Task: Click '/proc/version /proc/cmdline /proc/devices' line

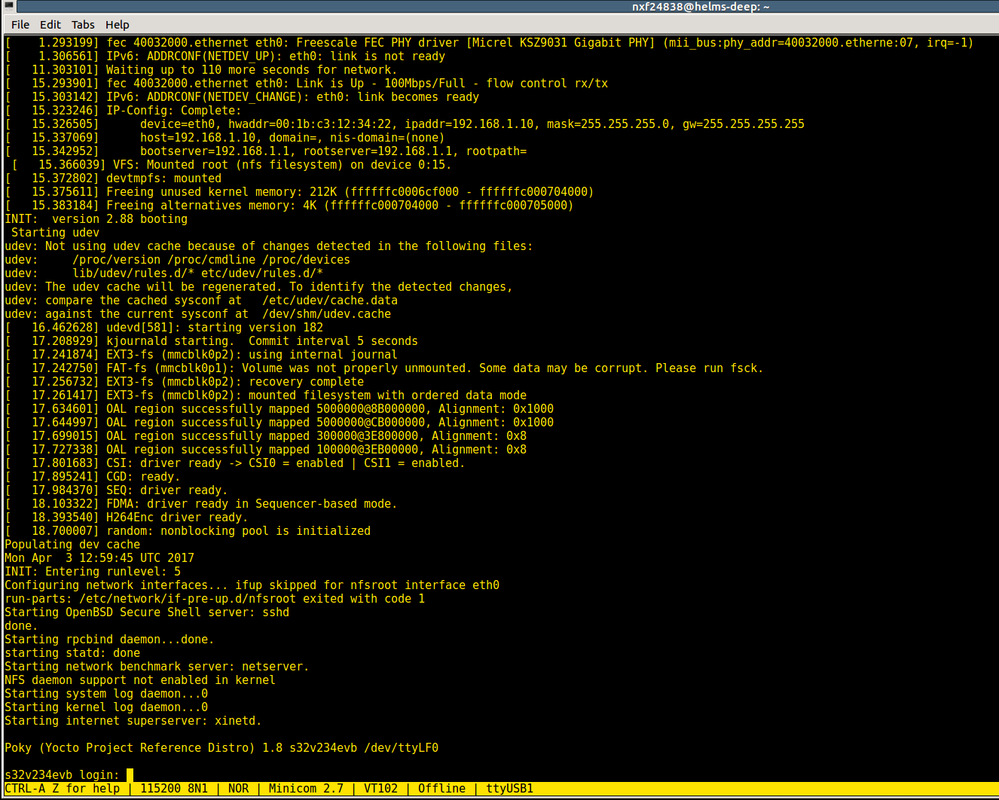Action: (x=177, y=260)
